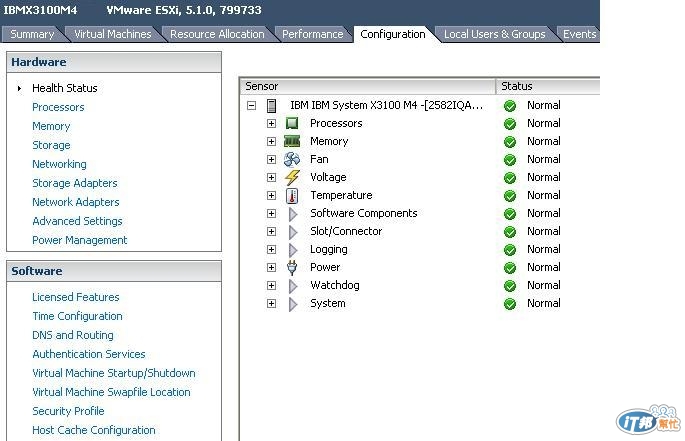Expand the System sensor group
This screenshot has width=685, height=441.
[x=271, y=303]
